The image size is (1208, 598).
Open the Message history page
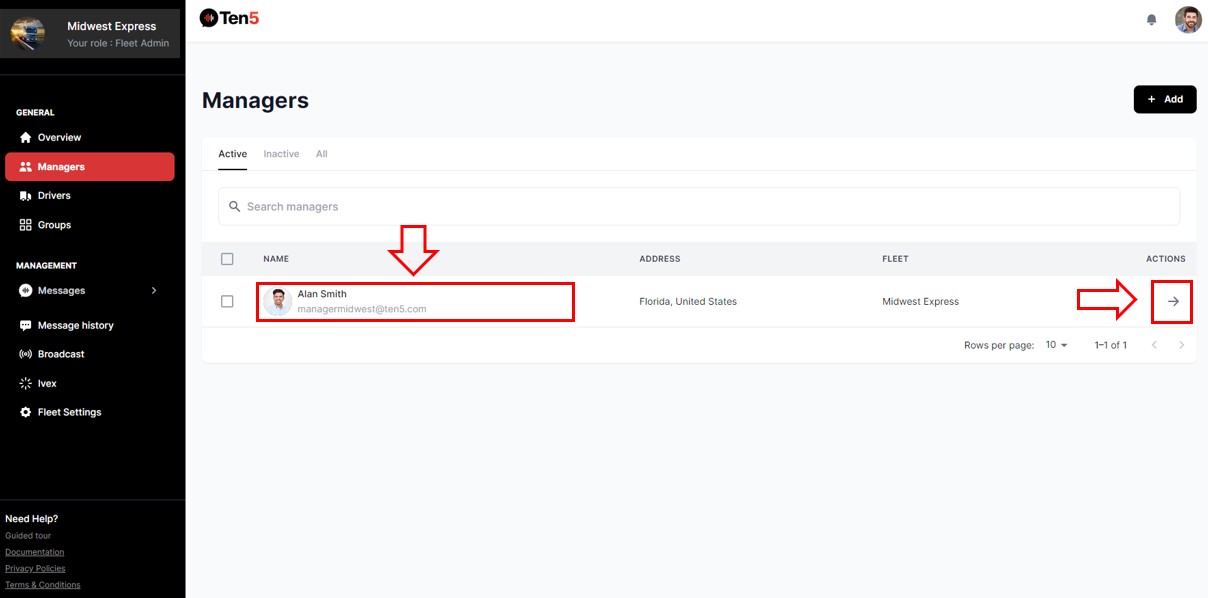pyautogui.click(x=75, y=325)
